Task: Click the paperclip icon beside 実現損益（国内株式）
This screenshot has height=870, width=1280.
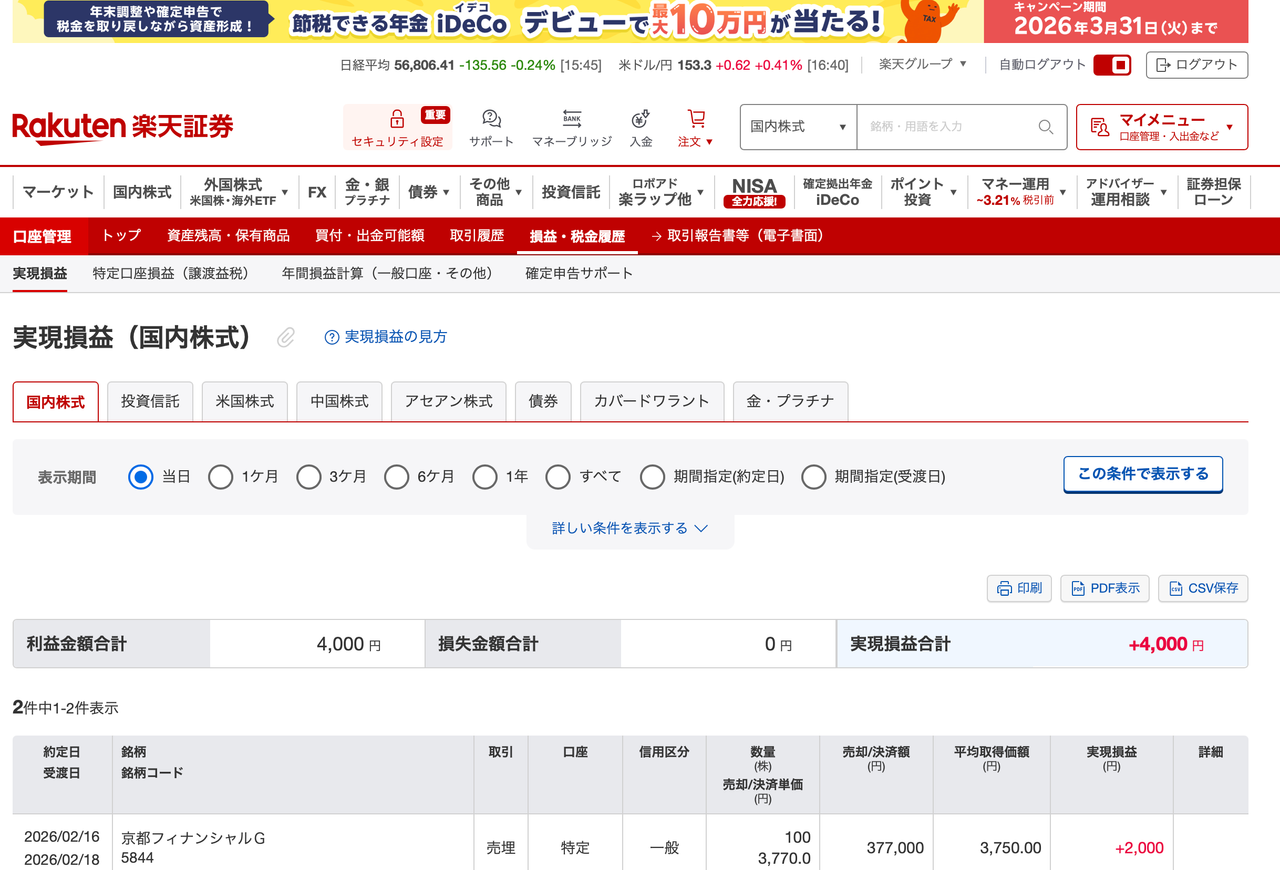Action: tap(285, 338)
